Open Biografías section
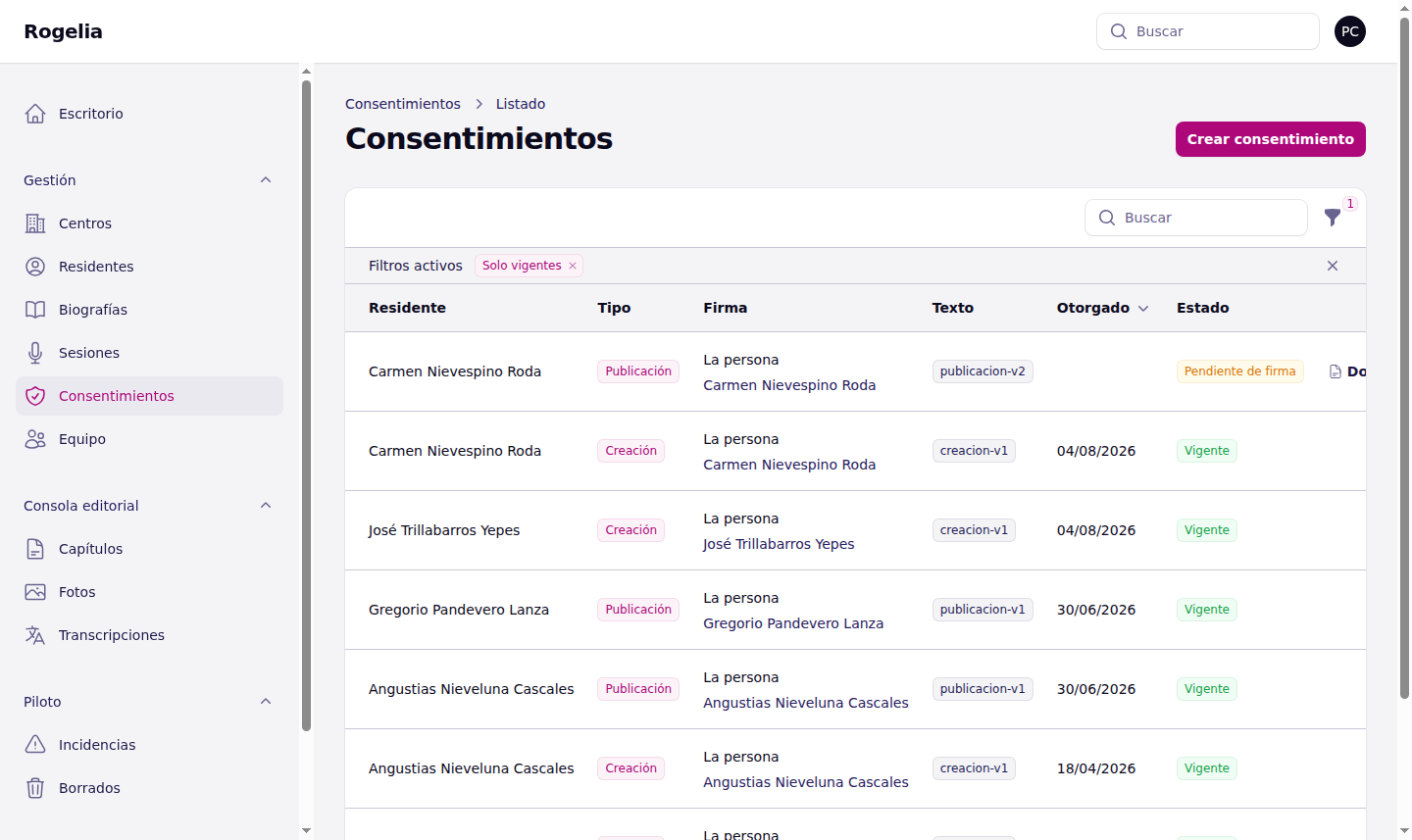 (x=149, y=310)
